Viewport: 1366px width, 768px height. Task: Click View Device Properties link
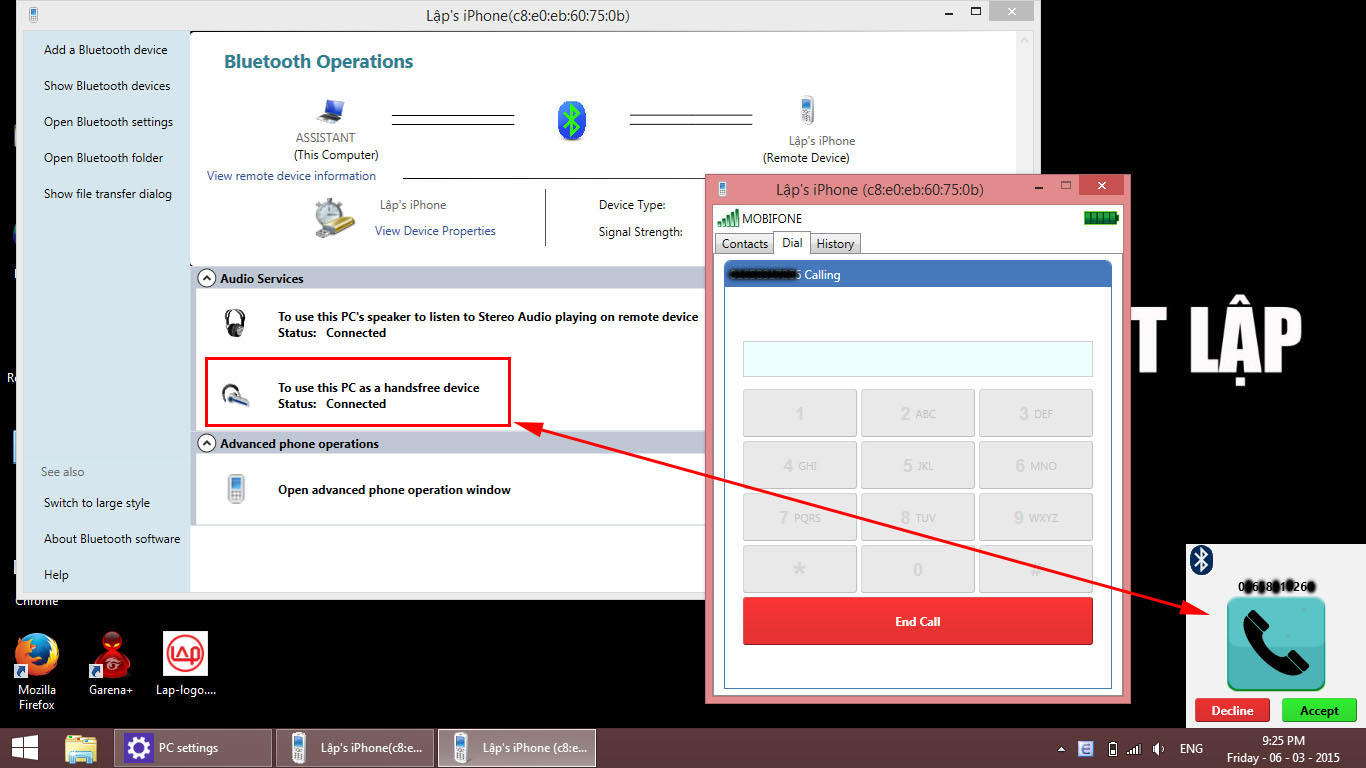coord(435,231)
